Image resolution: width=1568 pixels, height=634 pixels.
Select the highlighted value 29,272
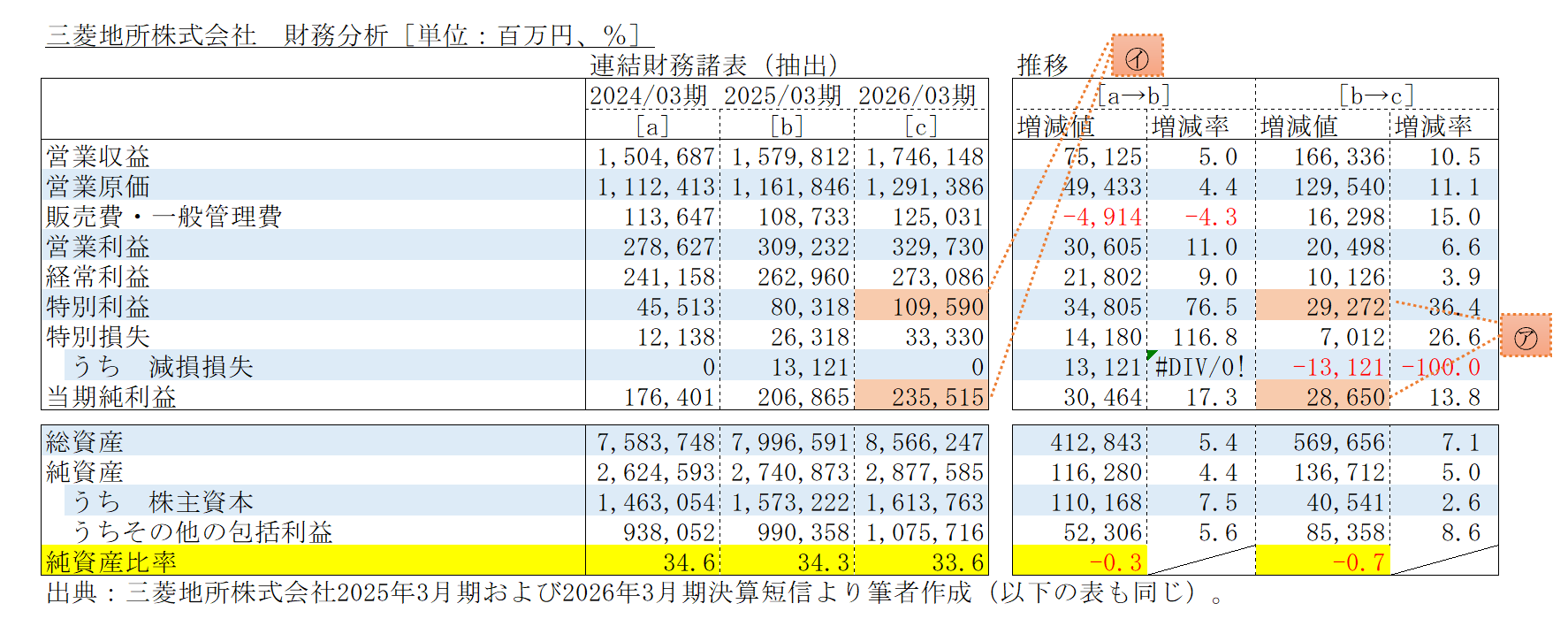(1346, 307)
